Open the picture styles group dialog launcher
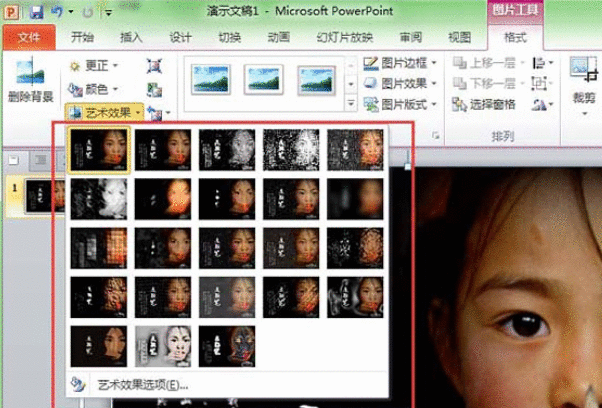602x408 pixels. (435, 135)
